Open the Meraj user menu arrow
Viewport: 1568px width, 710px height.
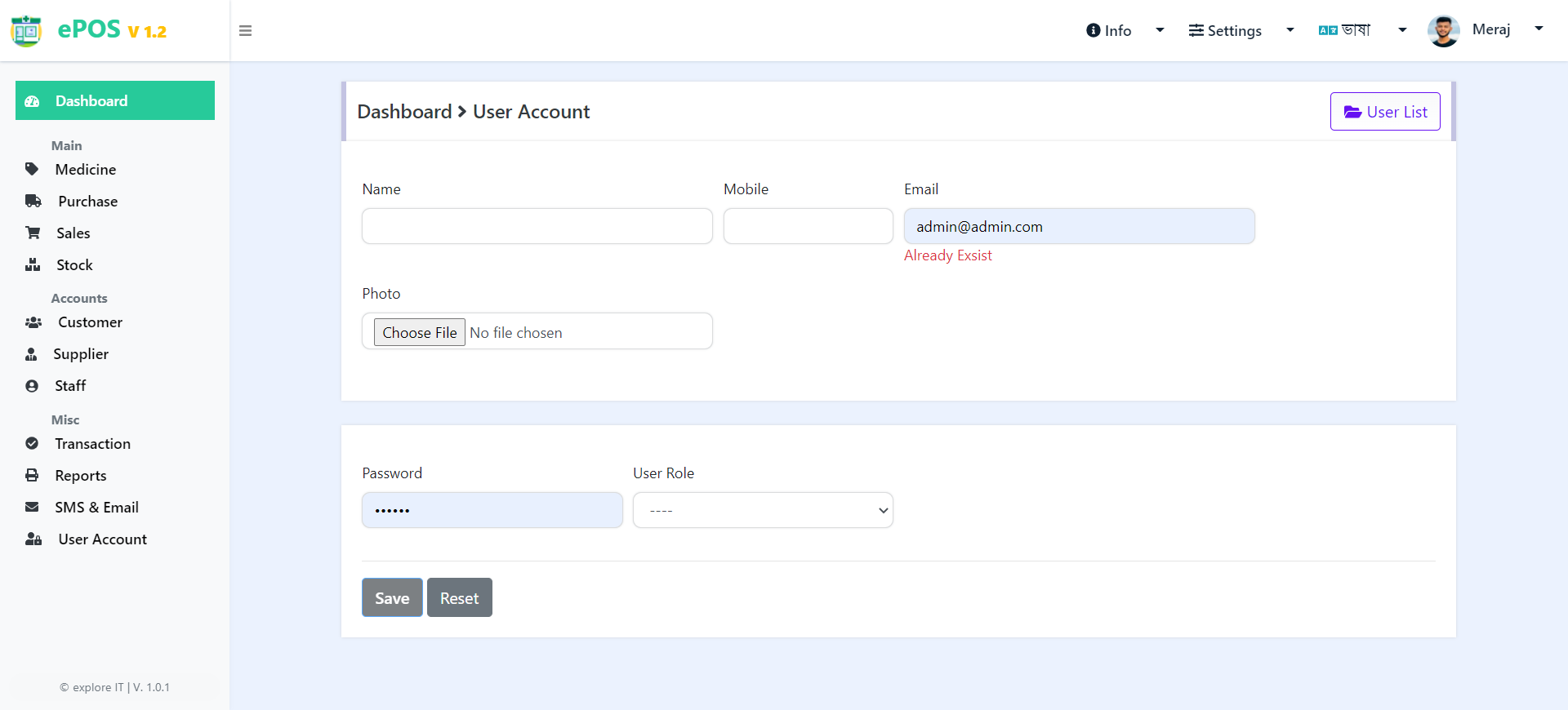(x=1539, y=29)
